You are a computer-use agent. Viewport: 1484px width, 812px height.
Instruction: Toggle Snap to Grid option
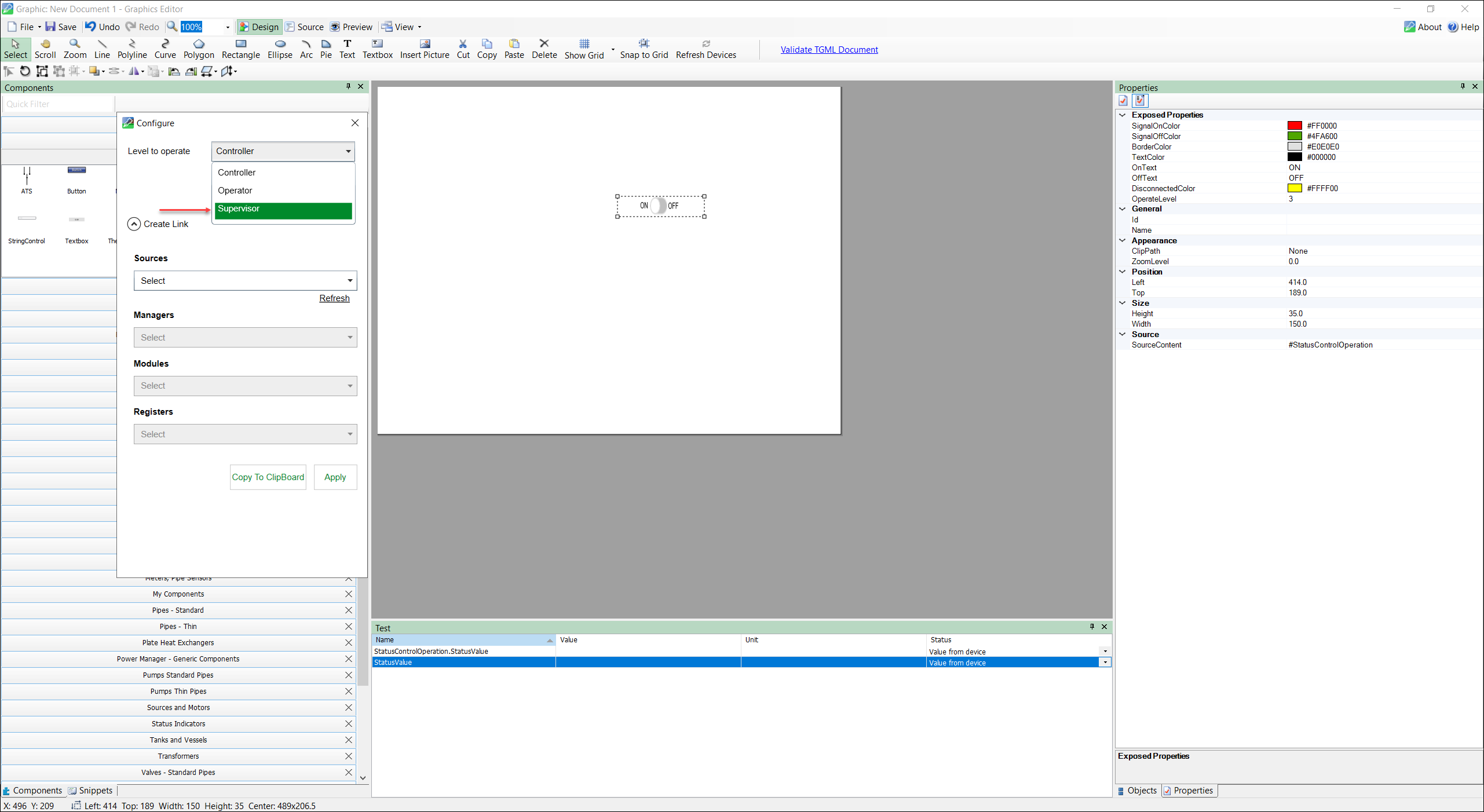(x=644, y=49)
